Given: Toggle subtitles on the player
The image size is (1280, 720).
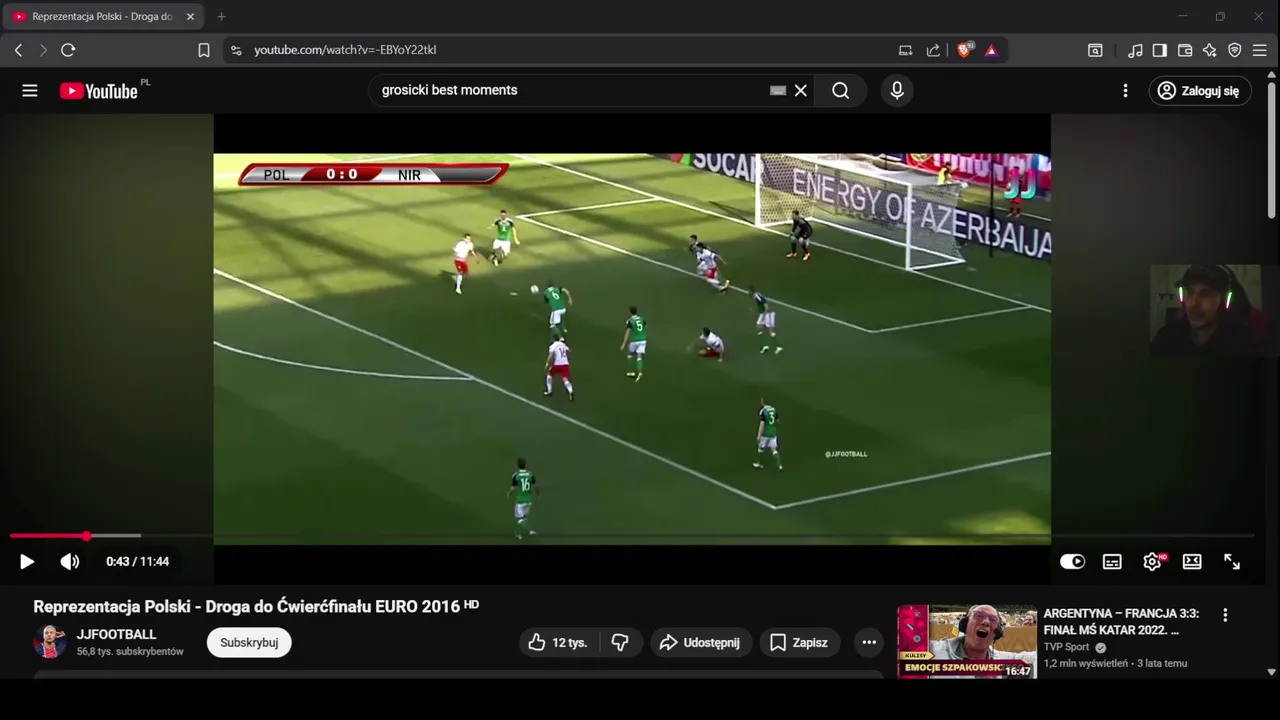Looking at the screenshot, I should [x=1112, y=562].
